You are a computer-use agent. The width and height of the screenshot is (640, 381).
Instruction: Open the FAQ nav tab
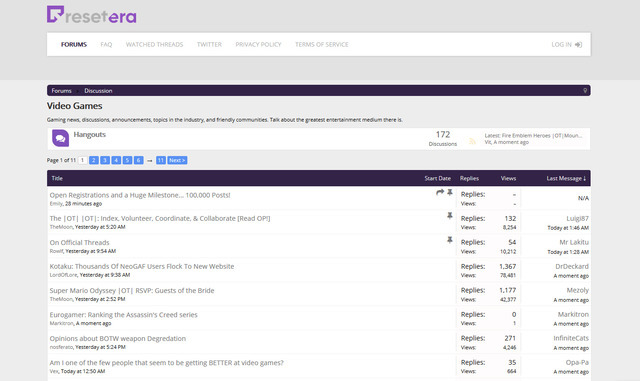106,45
